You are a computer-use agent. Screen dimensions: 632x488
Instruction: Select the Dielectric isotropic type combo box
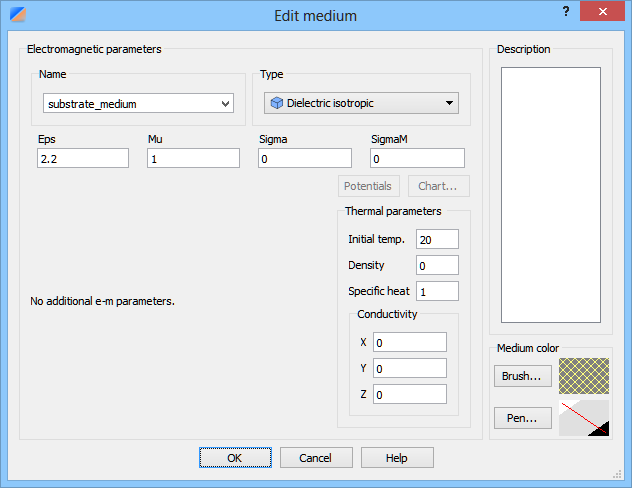361,103
